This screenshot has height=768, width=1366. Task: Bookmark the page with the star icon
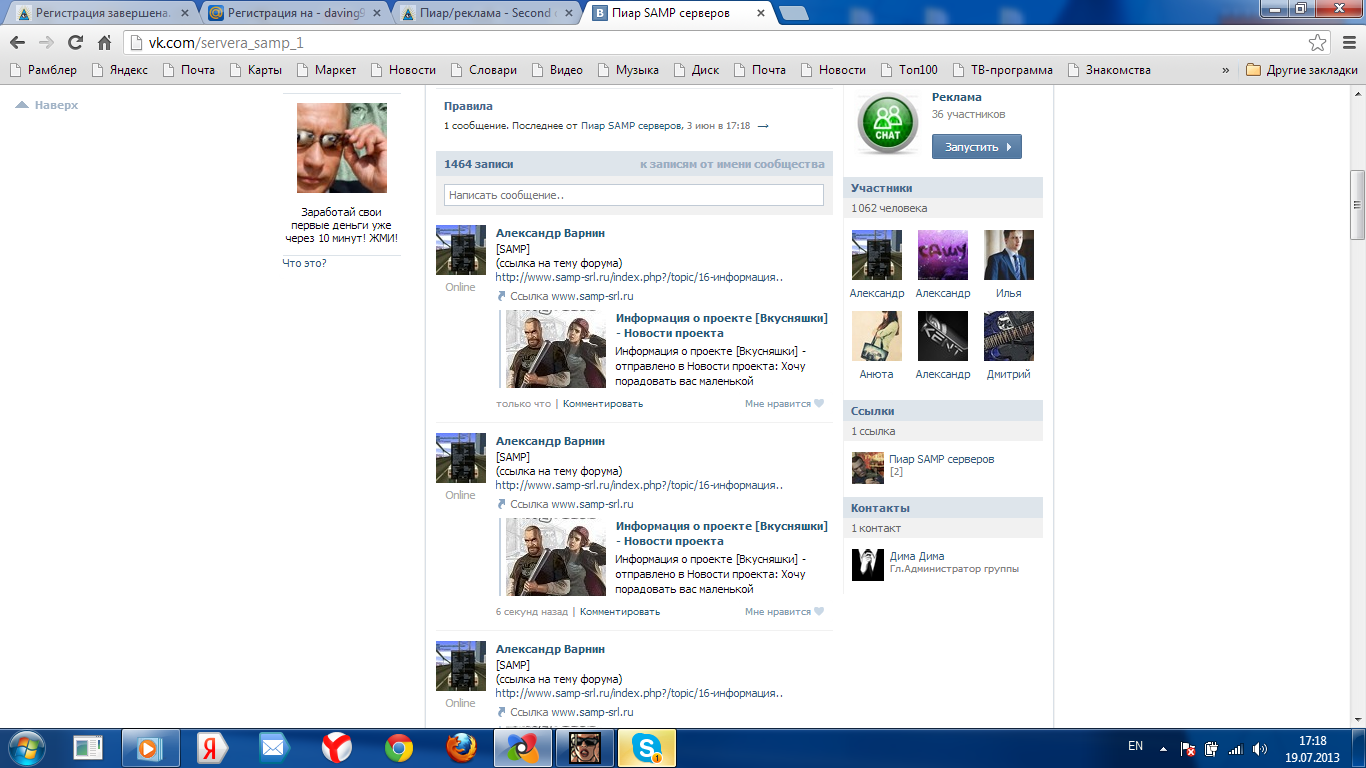(x=1317, y=43)
